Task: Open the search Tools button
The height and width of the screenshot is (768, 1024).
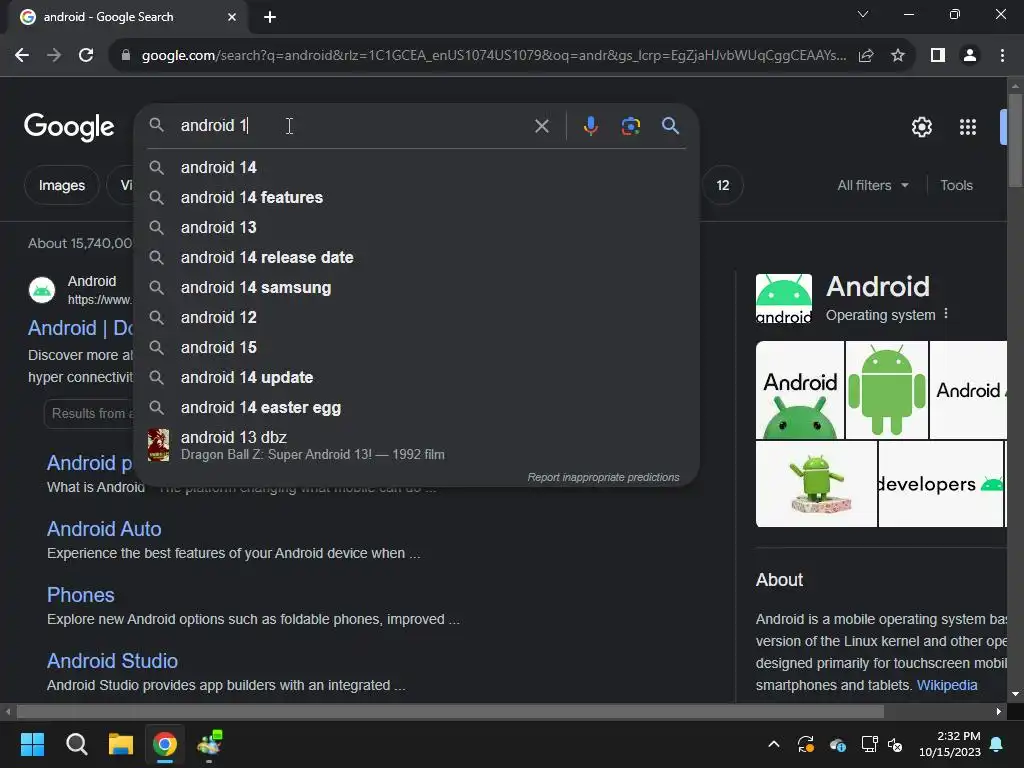Action: tap(956, 185)
